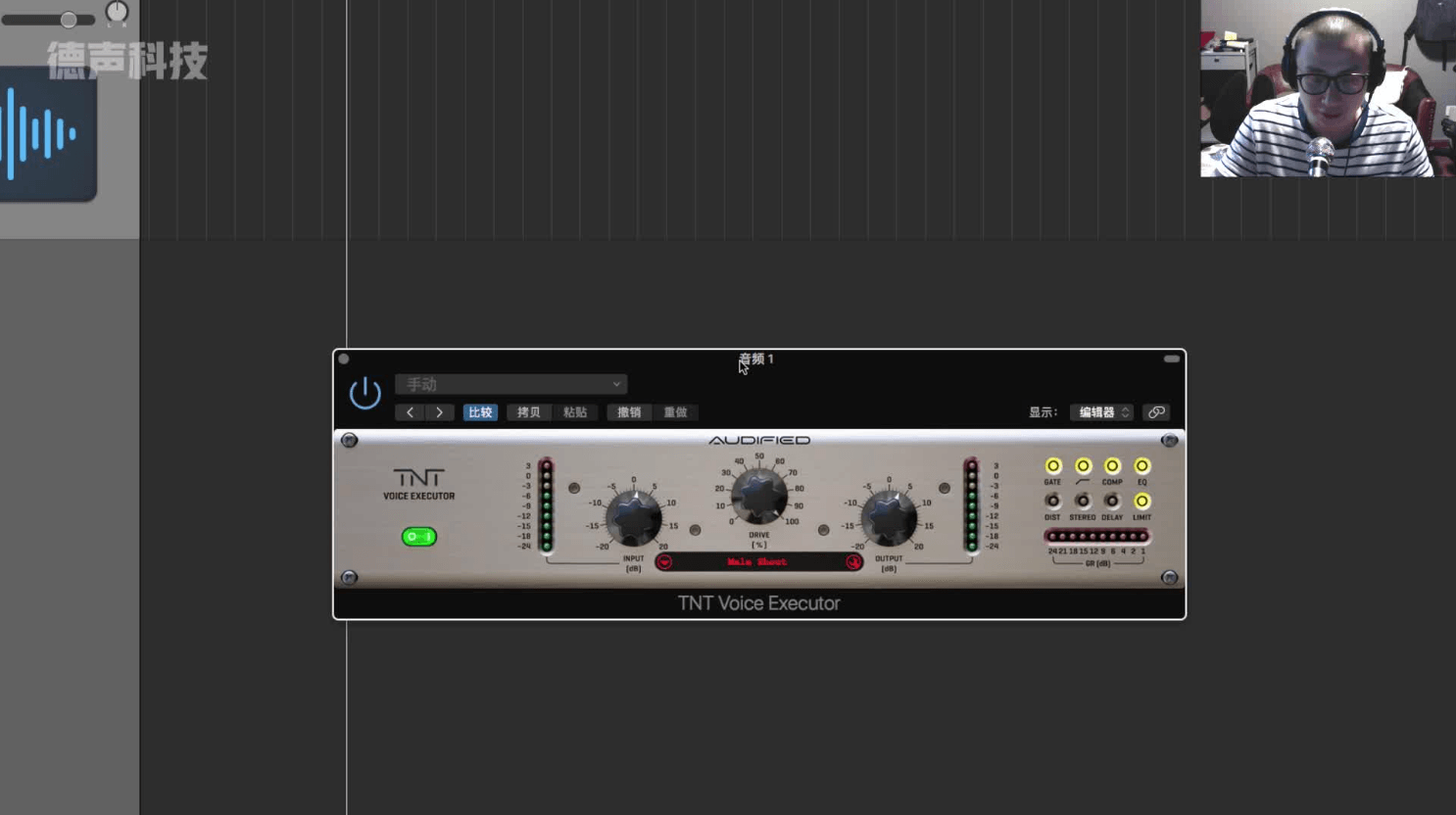Viewport: 1456px width, 815px height.
Task: Go to next preset with right arrow
Action: coord(439,412)
